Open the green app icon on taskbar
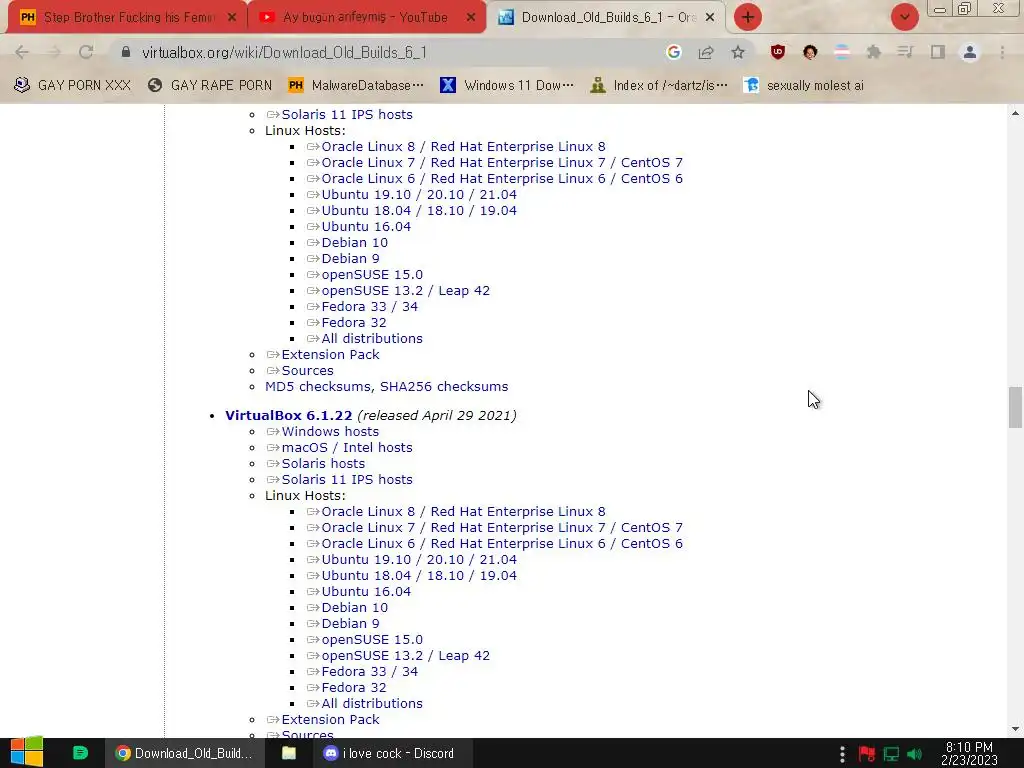 (80, 753)
